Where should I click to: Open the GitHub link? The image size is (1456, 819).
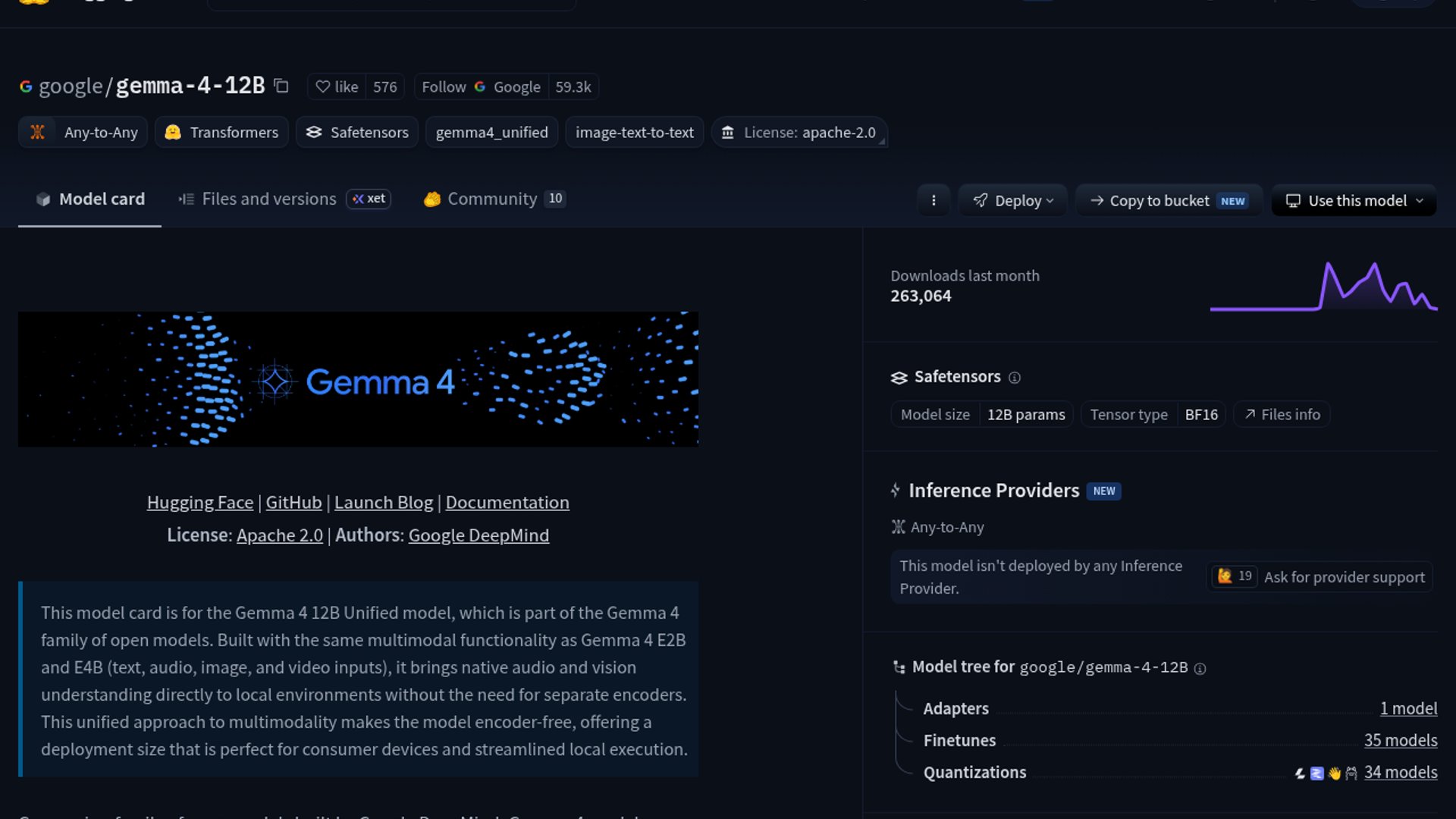click(293, 502)
